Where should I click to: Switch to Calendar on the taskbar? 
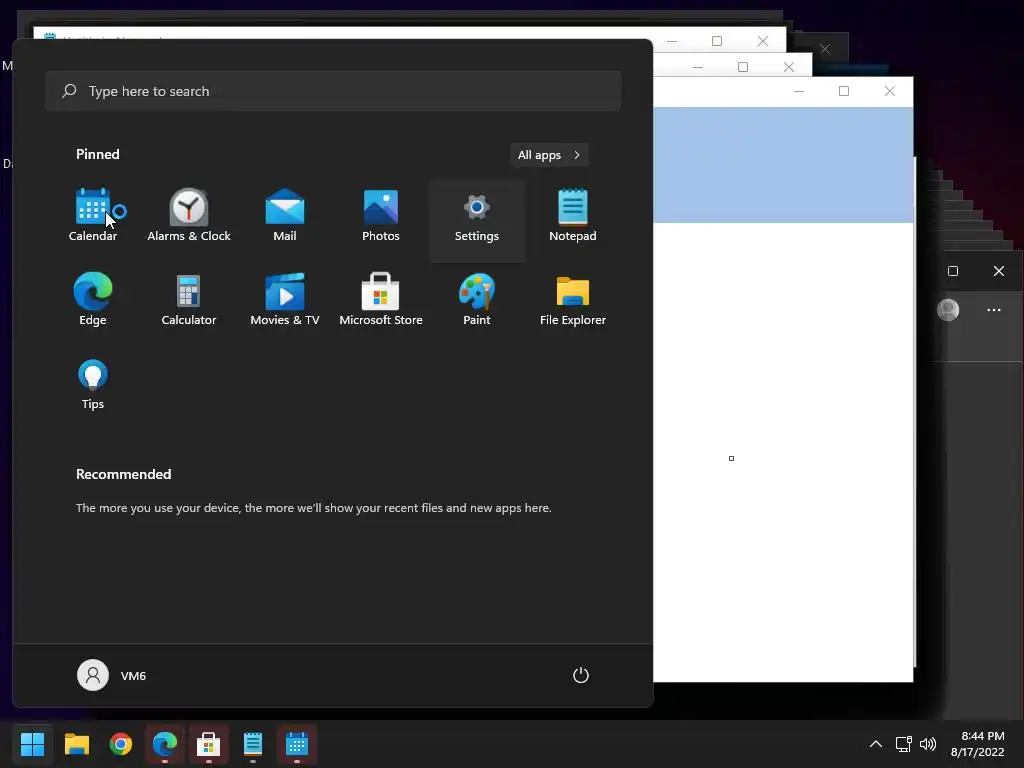tap(297, 744)
